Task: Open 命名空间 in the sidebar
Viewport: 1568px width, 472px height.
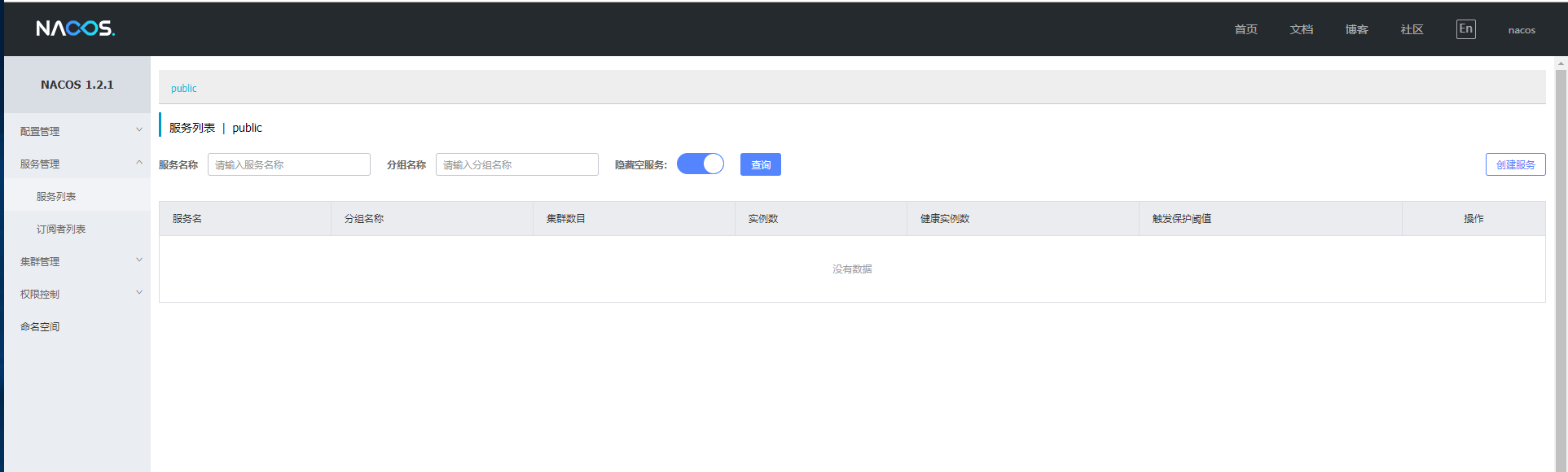Action: point(40,326)
